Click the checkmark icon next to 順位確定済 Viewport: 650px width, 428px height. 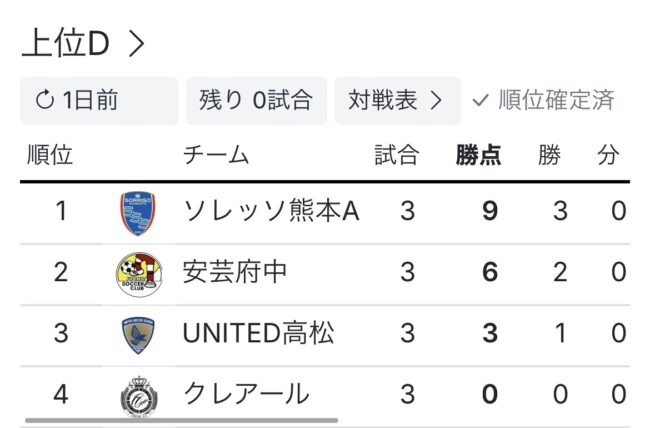click(480, 101)
